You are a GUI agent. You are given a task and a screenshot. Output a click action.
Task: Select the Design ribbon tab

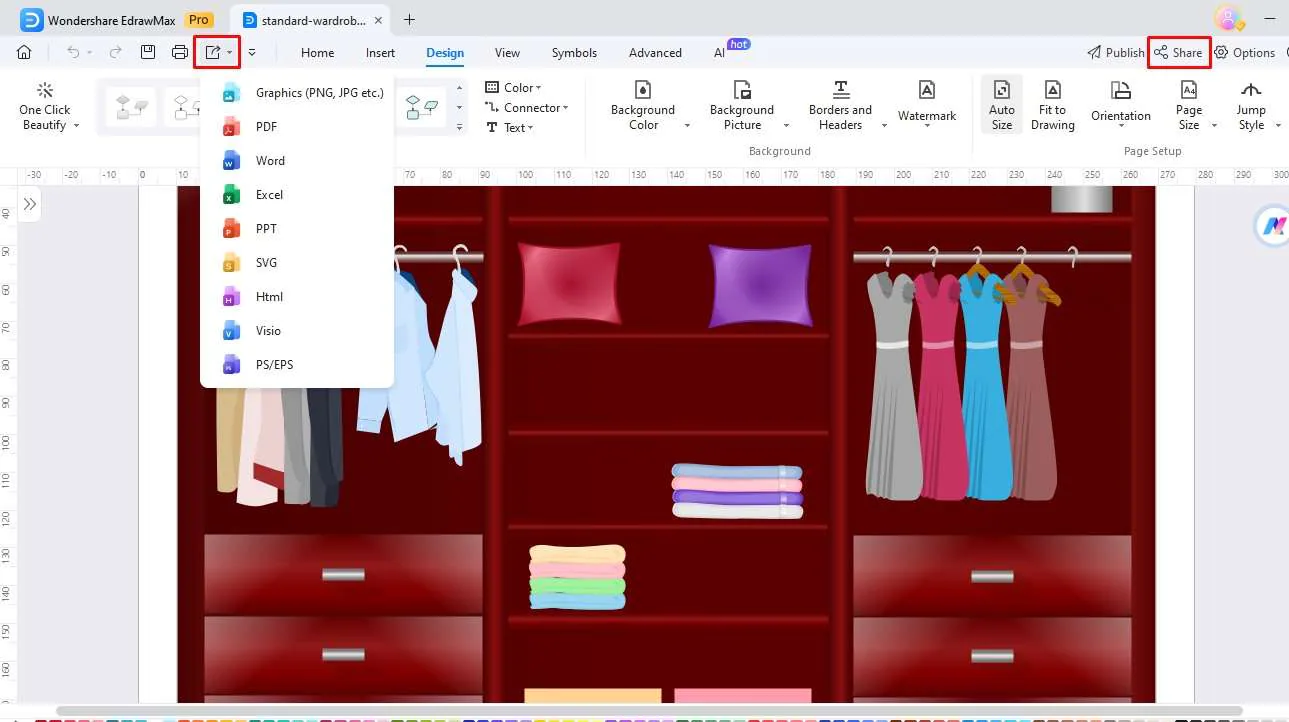pos(445,53)
